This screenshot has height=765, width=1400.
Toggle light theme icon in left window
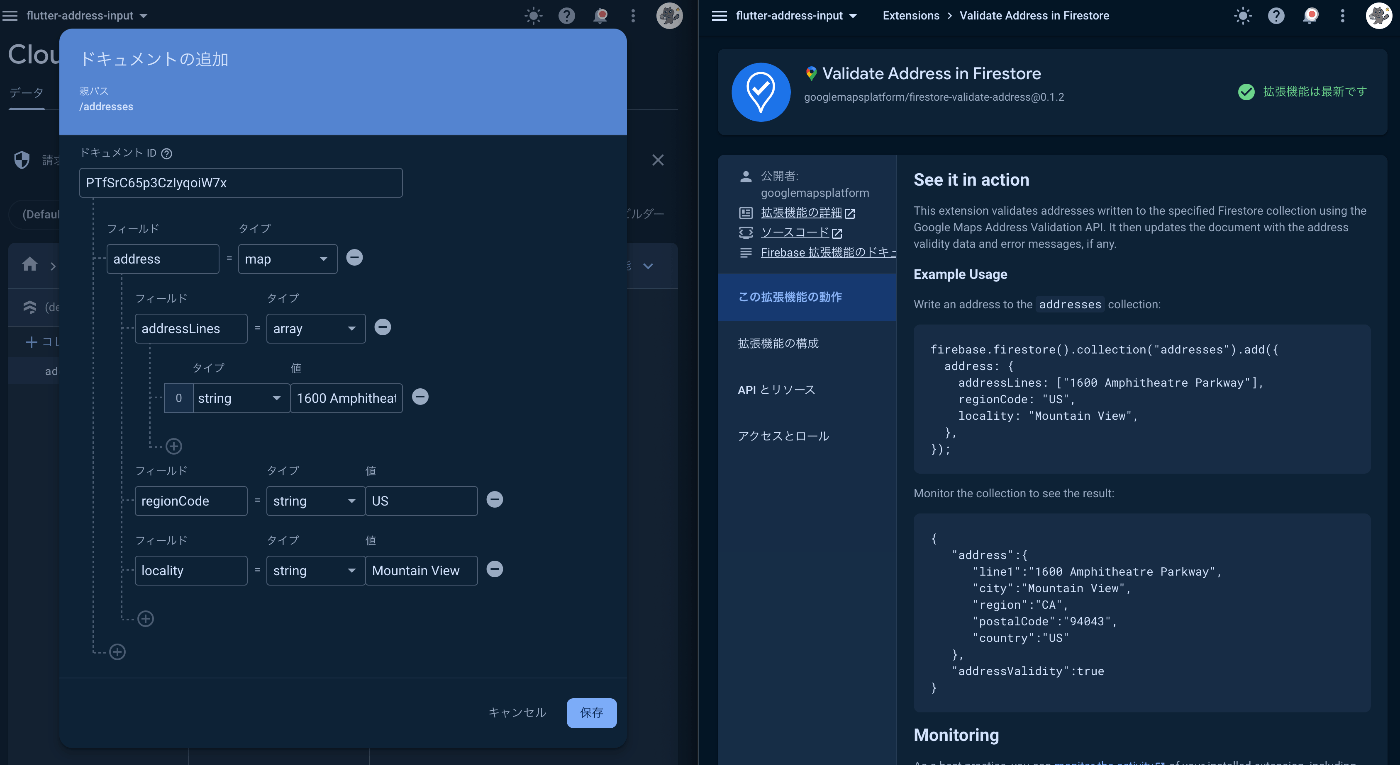click(x=534, y=16)
